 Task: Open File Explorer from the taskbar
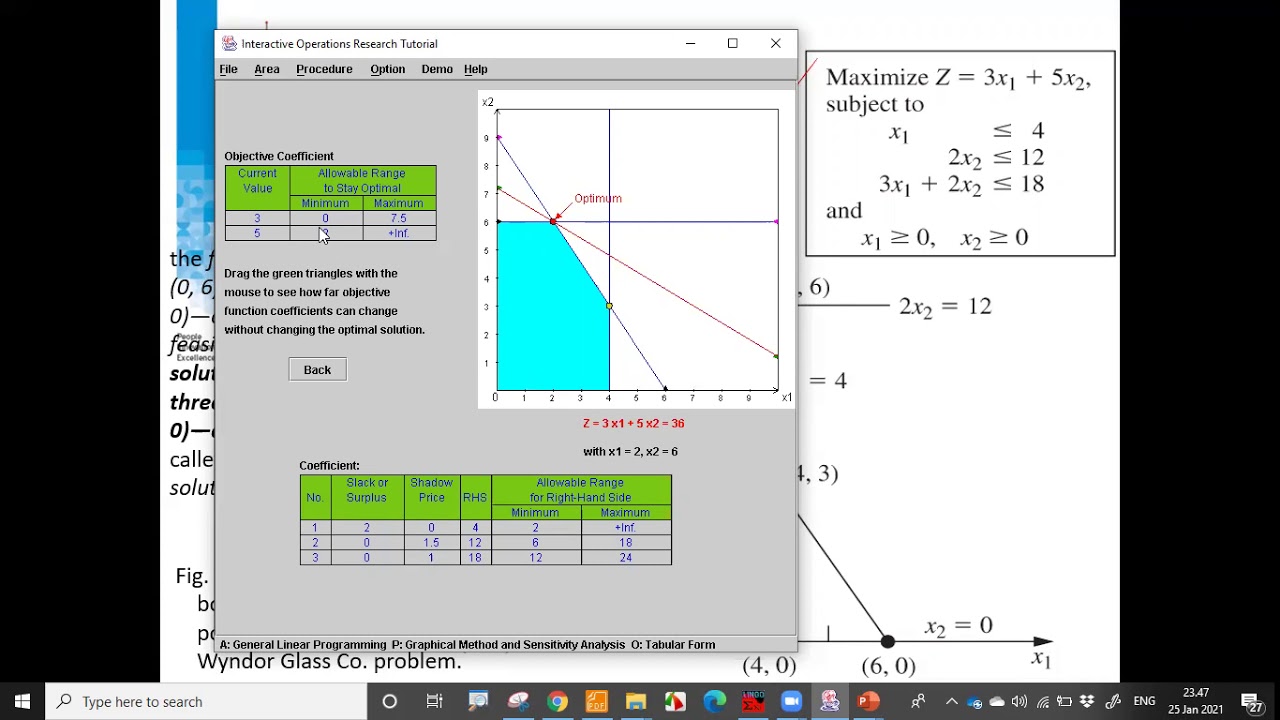pos(635,701)
